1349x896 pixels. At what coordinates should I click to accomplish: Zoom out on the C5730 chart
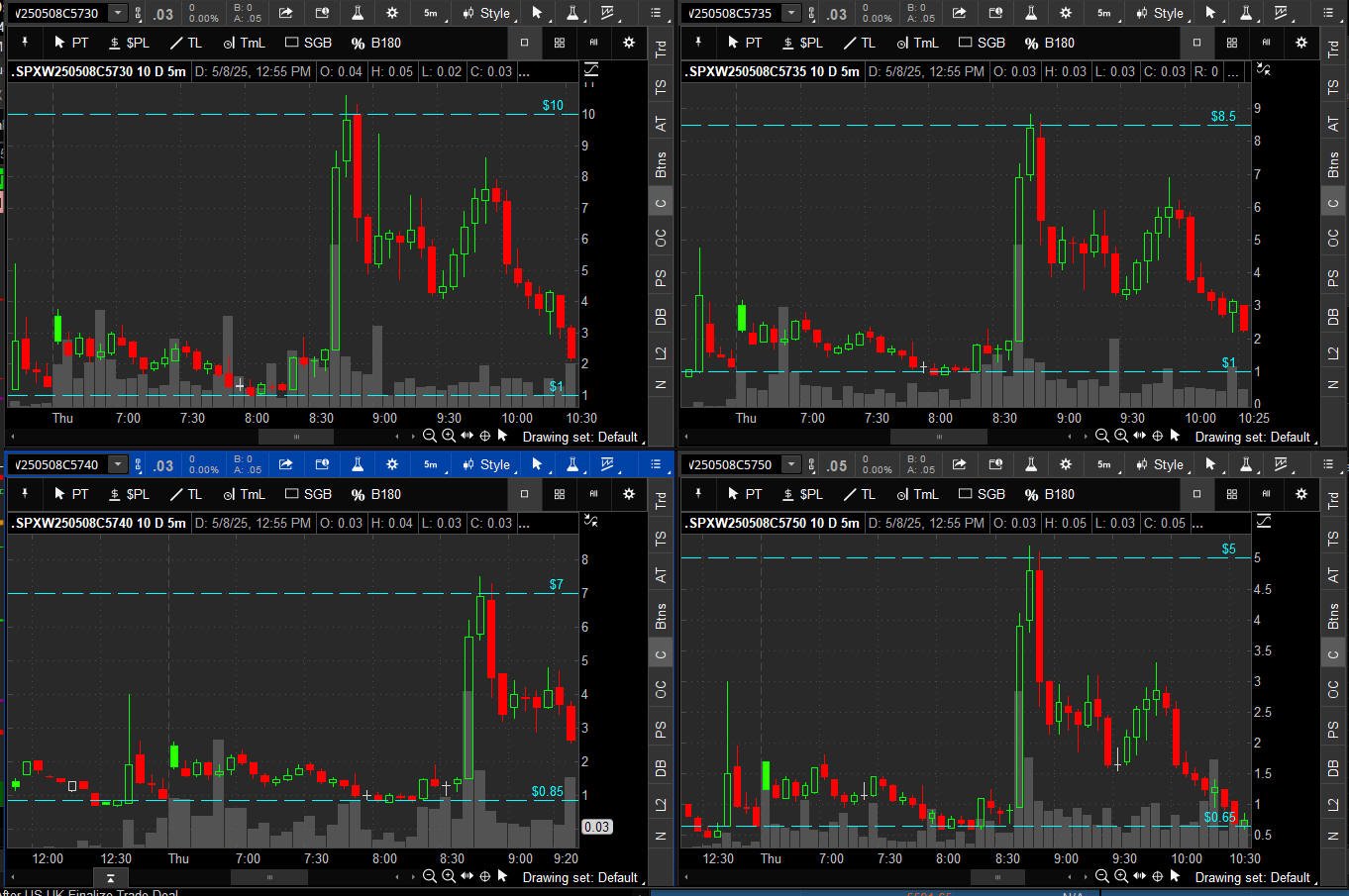pos(430,436)
